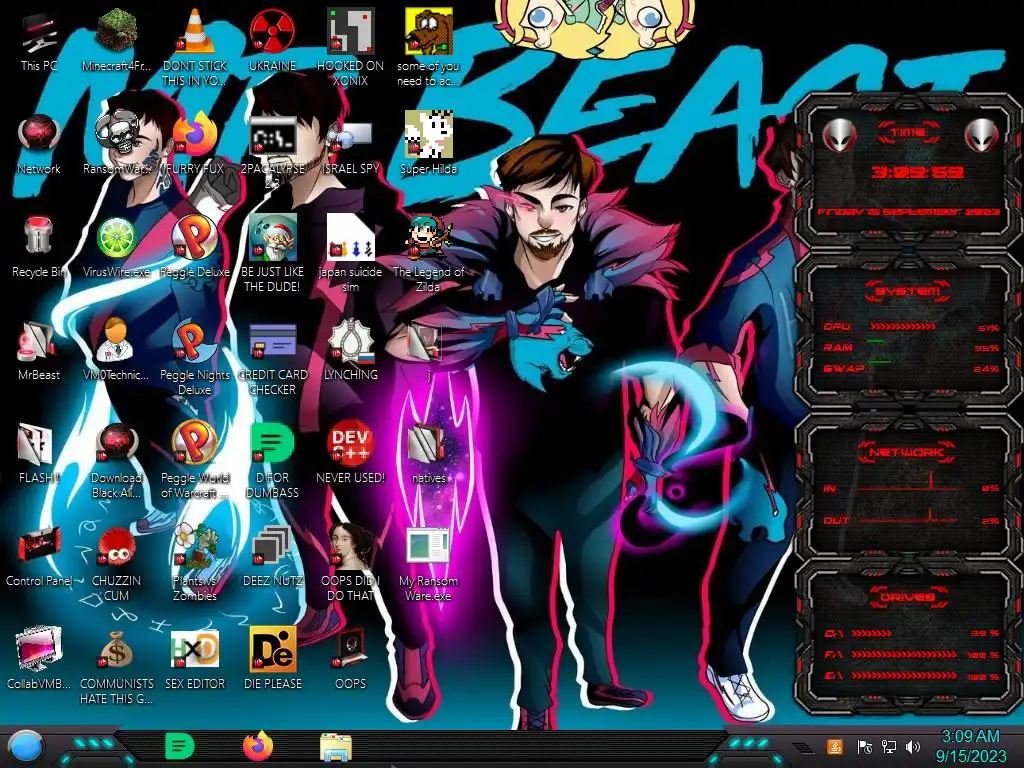
Task: Click the right alien head widget icon
Action: coord(982,135)
